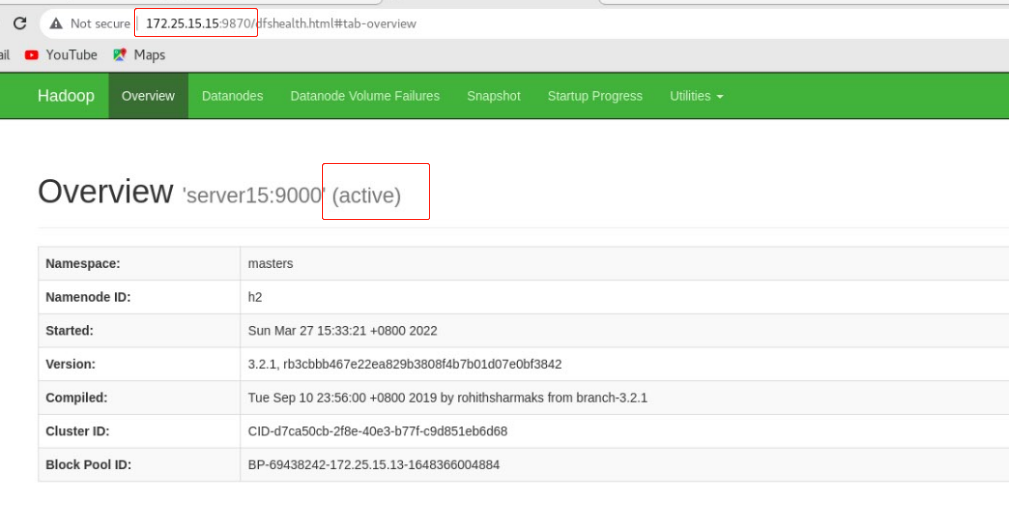The height and width of the screenshot is (514, 1009).
Task: Click the CID-d7ca50cb cluster ID value
Action: pos(378,431)
